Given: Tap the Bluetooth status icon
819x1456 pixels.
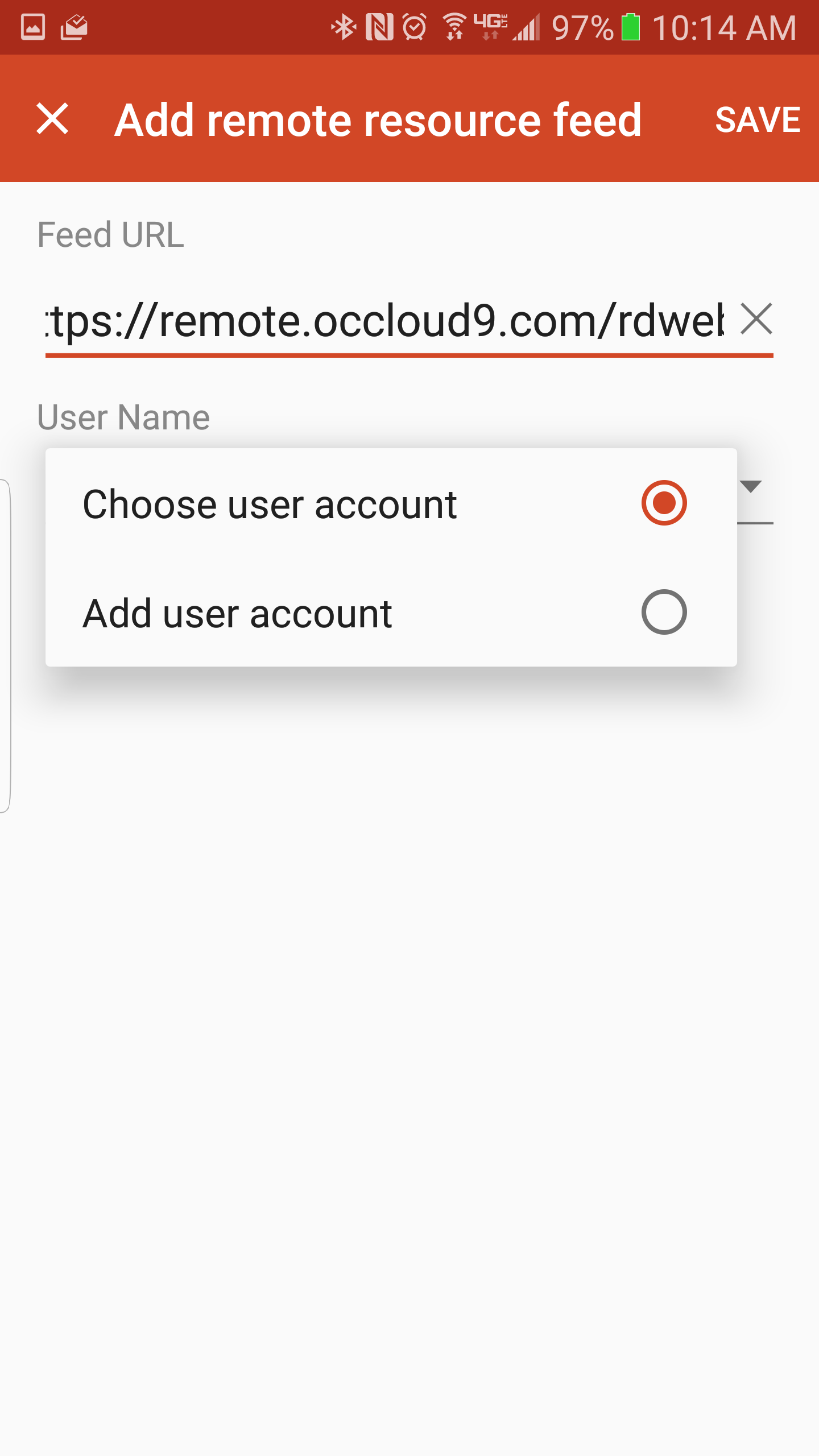Looking at the screenshot, I should coord(343,27).
